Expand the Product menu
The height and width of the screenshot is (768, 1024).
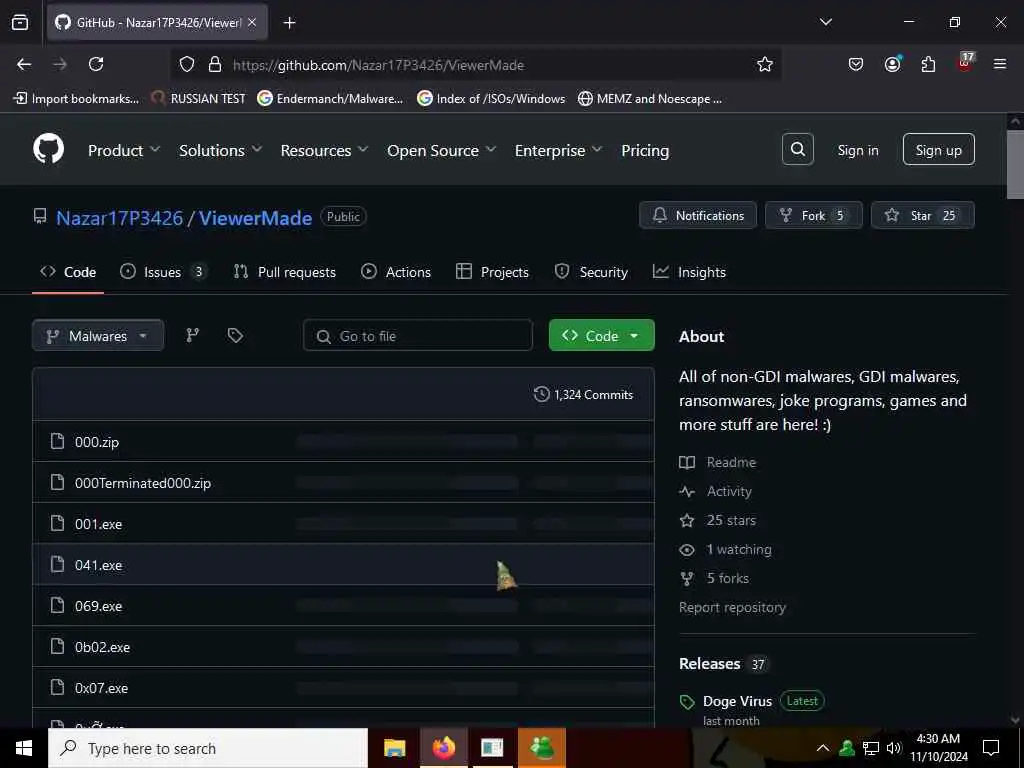tap(124, 150)
